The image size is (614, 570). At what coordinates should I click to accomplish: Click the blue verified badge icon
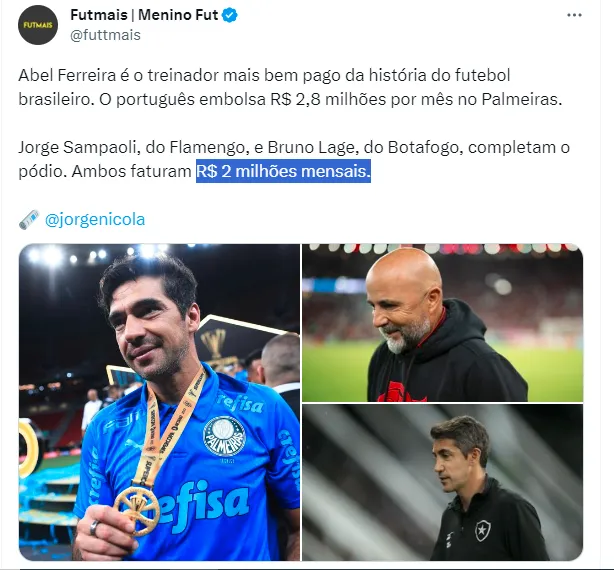pos(230,15)
